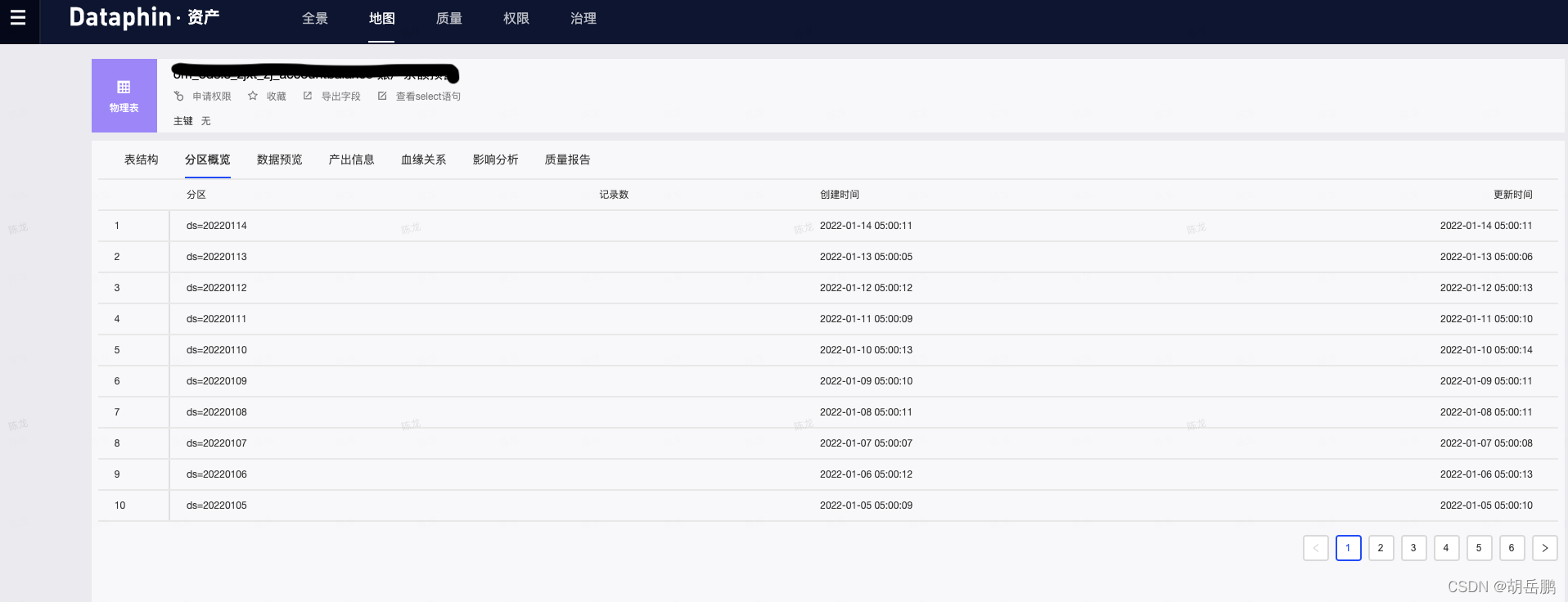This screenshot has width=1568, height=602.
Task: Click 导出字段 link
Action: (341, 97)
